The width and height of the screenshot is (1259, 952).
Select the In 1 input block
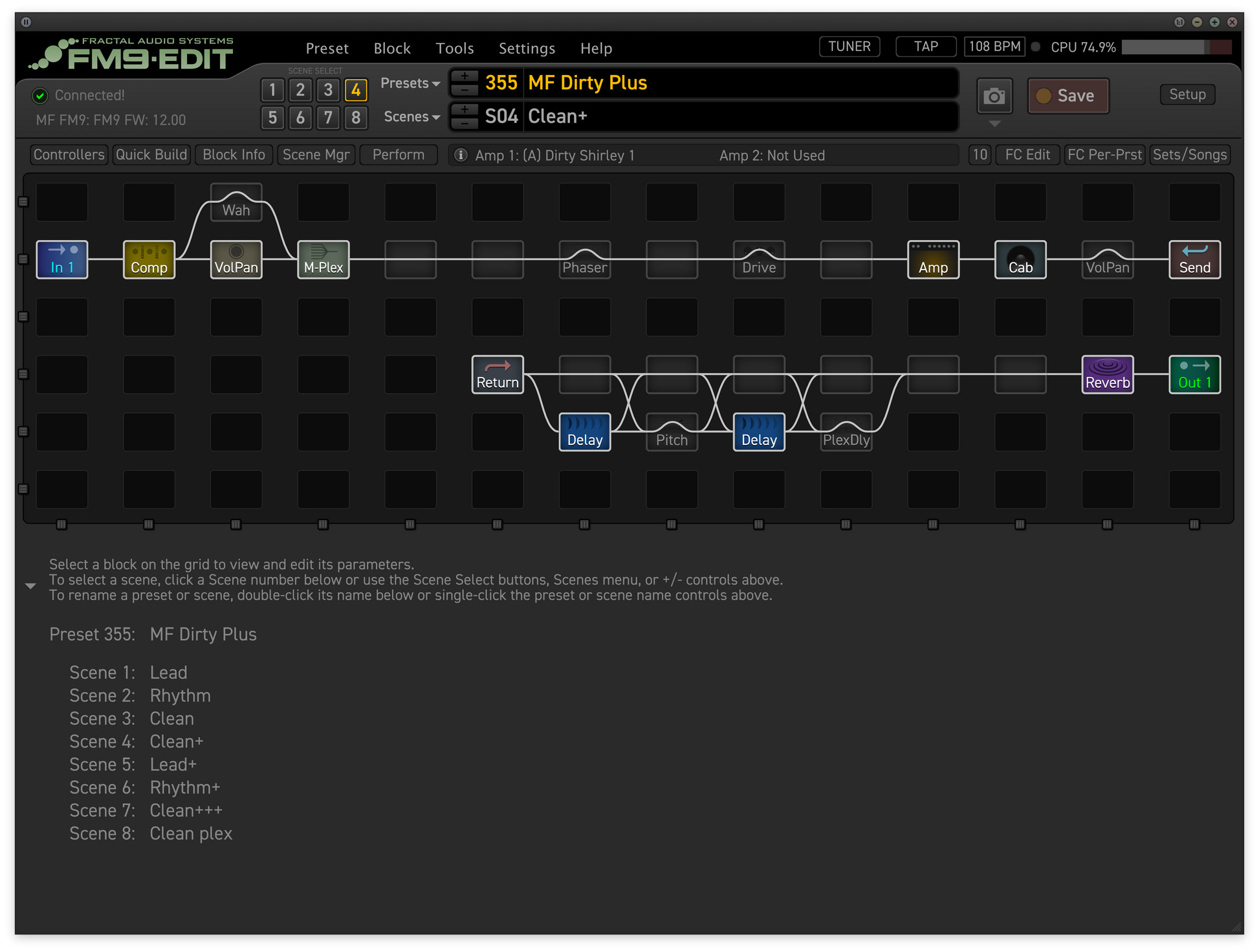tap(62, 259)
